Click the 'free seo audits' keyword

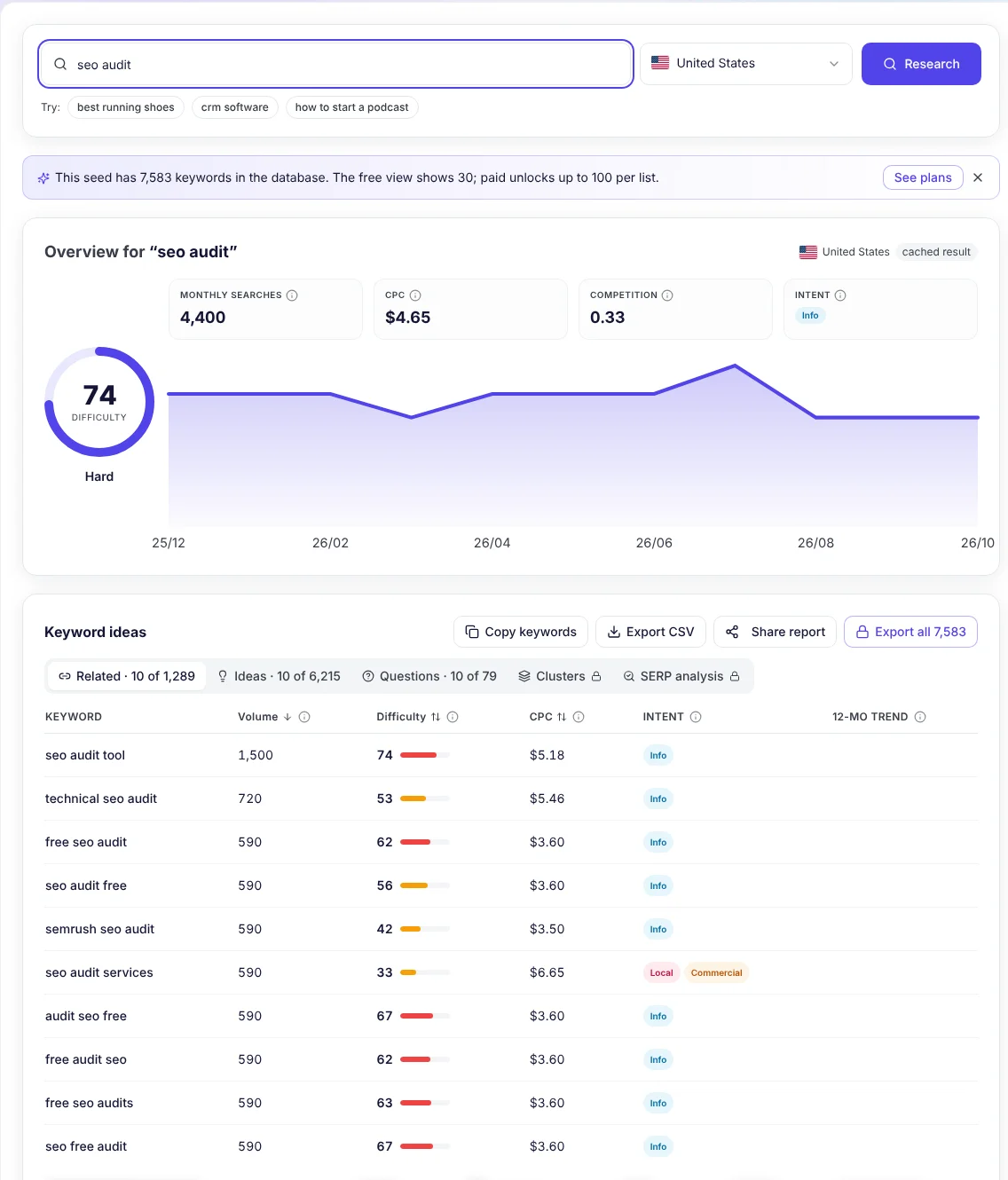(x=90, y=1103)
